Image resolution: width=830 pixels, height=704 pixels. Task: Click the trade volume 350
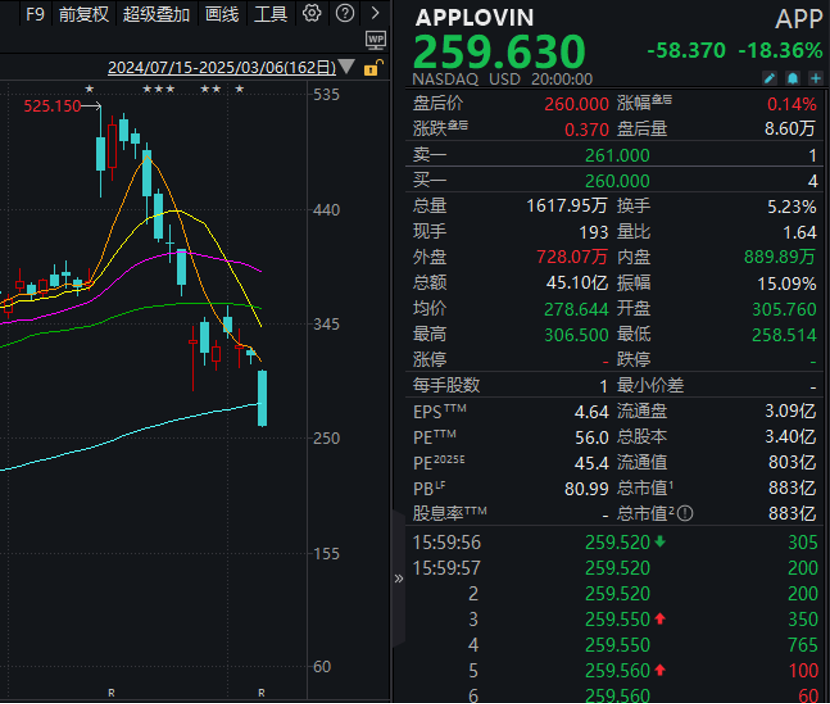point(802,619)
